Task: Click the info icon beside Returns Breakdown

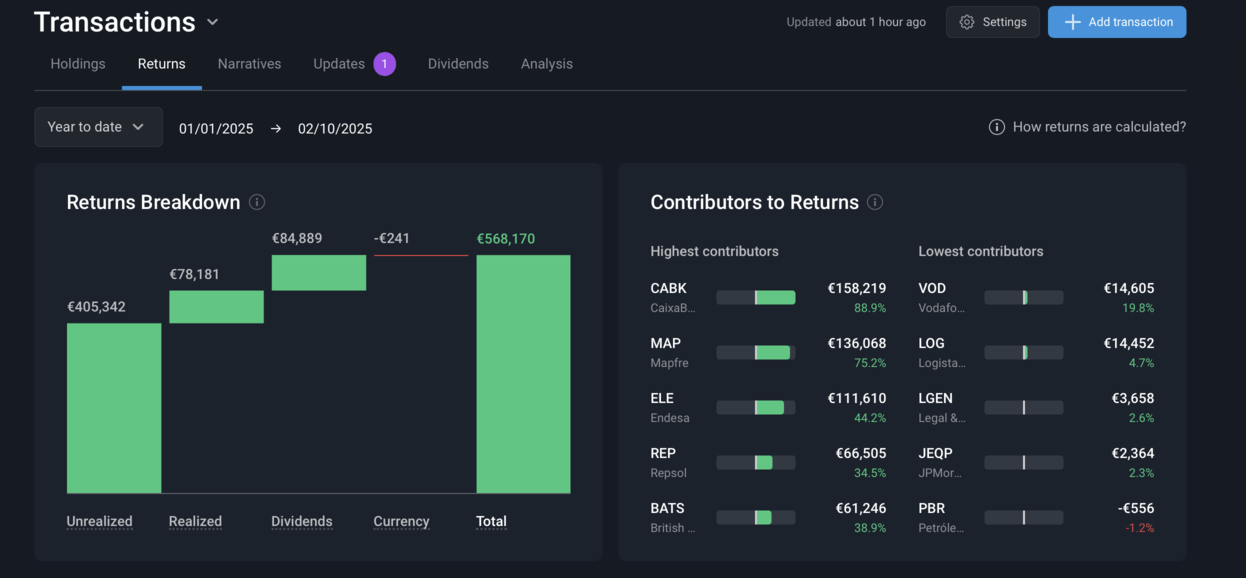Action: pos(257,202)
